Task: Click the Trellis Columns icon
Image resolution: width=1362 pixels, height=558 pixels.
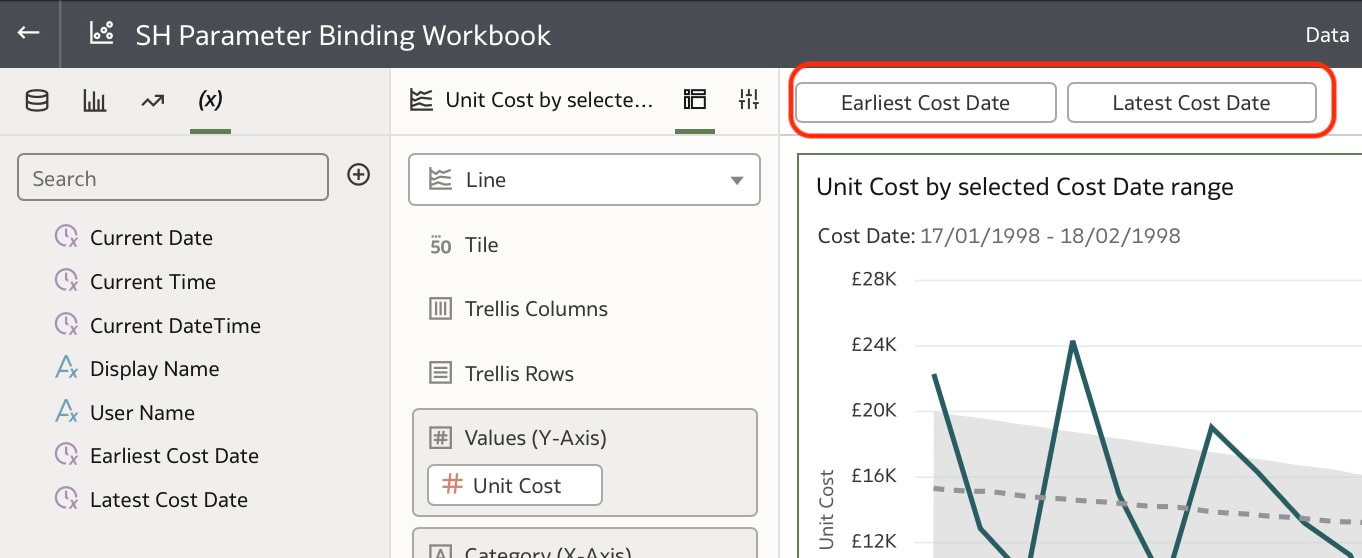Action: pos(440,309)
